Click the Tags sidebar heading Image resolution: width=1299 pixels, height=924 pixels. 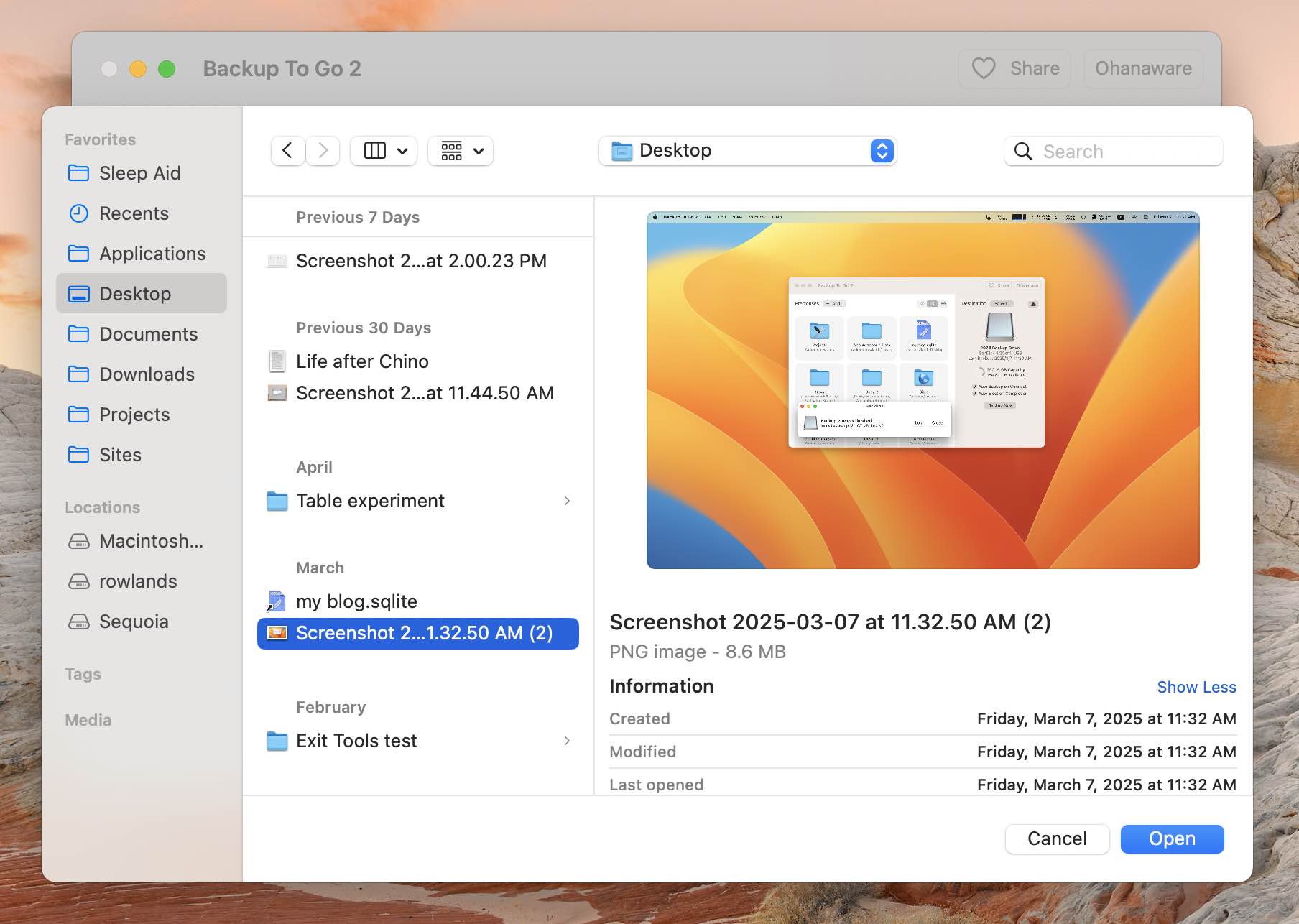click(83, 674)
